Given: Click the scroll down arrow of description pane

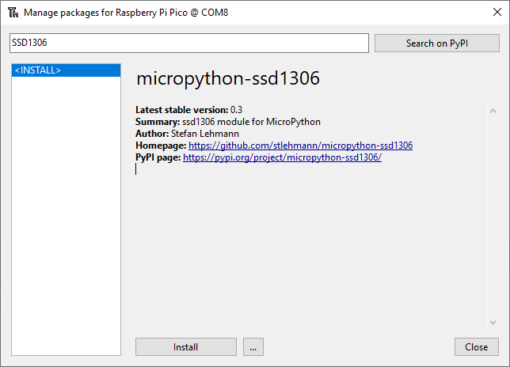Looking at the screenshot, I should (493, 322).
